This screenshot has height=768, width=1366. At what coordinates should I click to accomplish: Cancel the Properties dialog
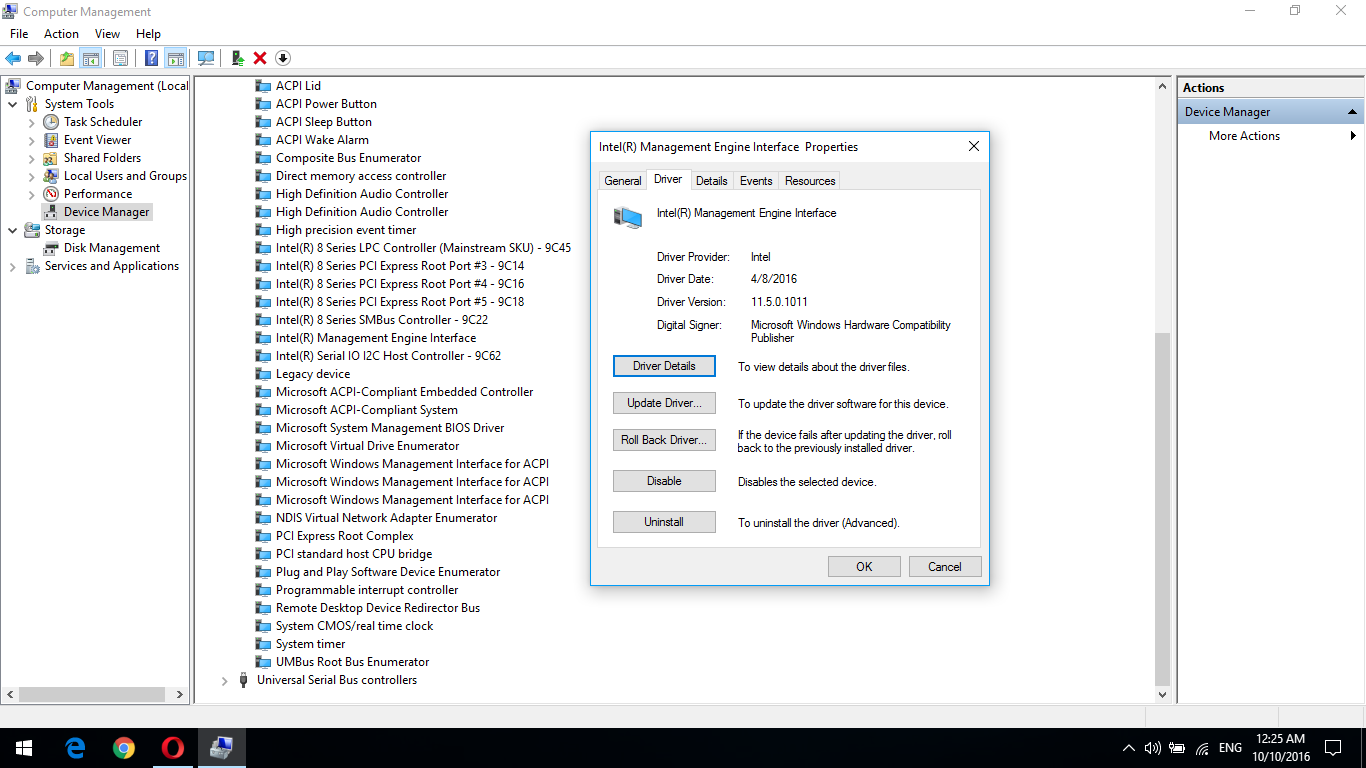945,566
